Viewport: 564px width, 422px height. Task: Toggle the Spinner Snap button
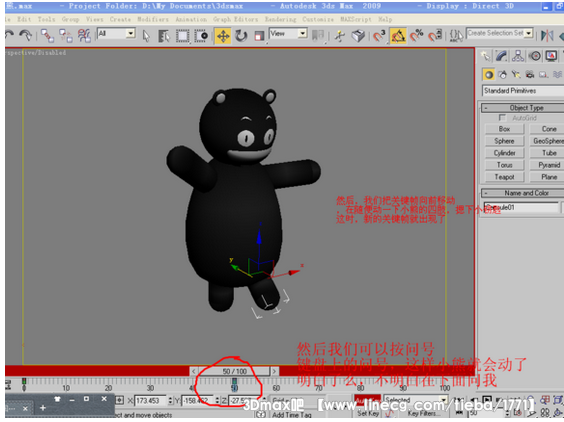[435, 36]
